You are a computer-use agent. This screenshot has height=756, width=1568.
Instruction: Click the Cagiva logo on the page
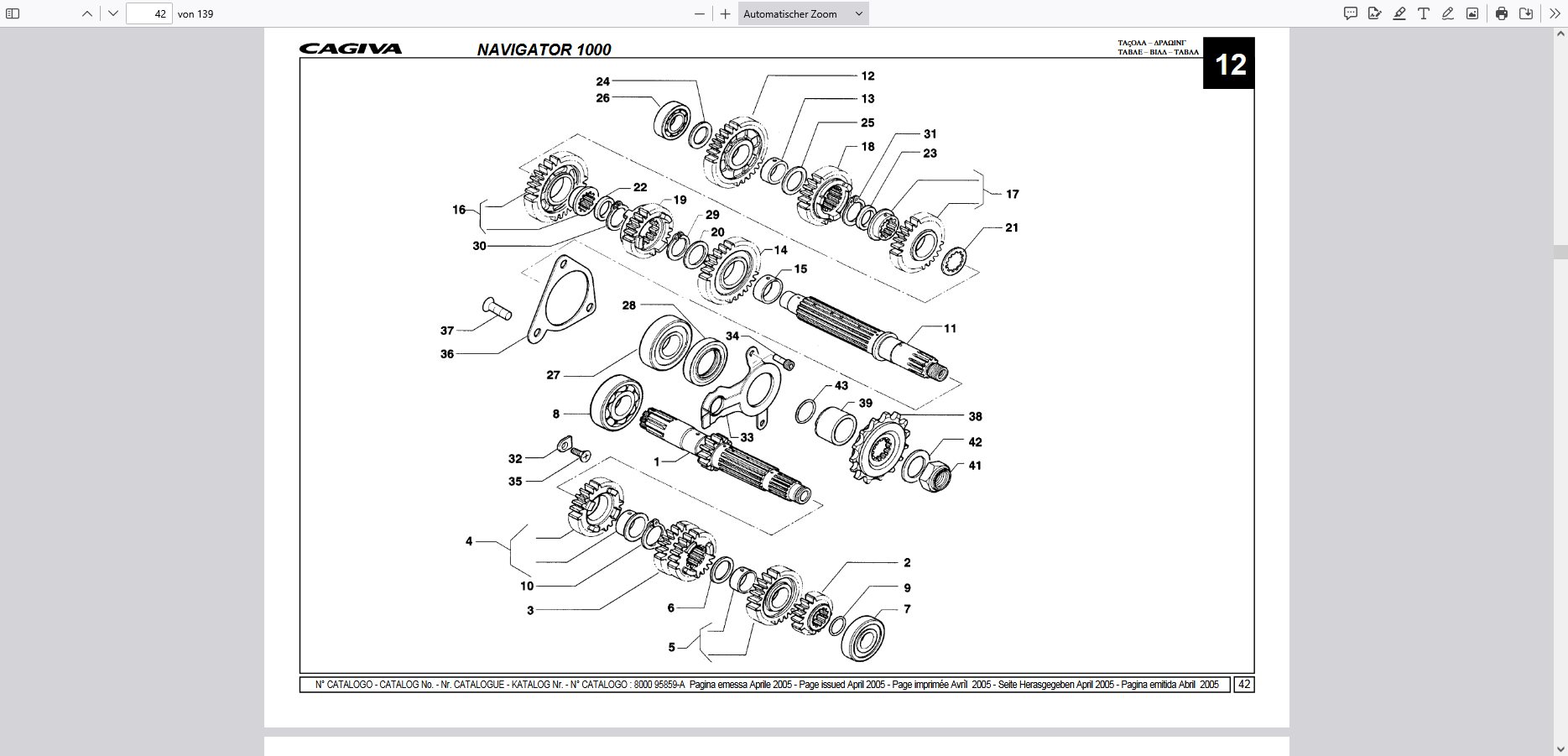tap(351, 49)
